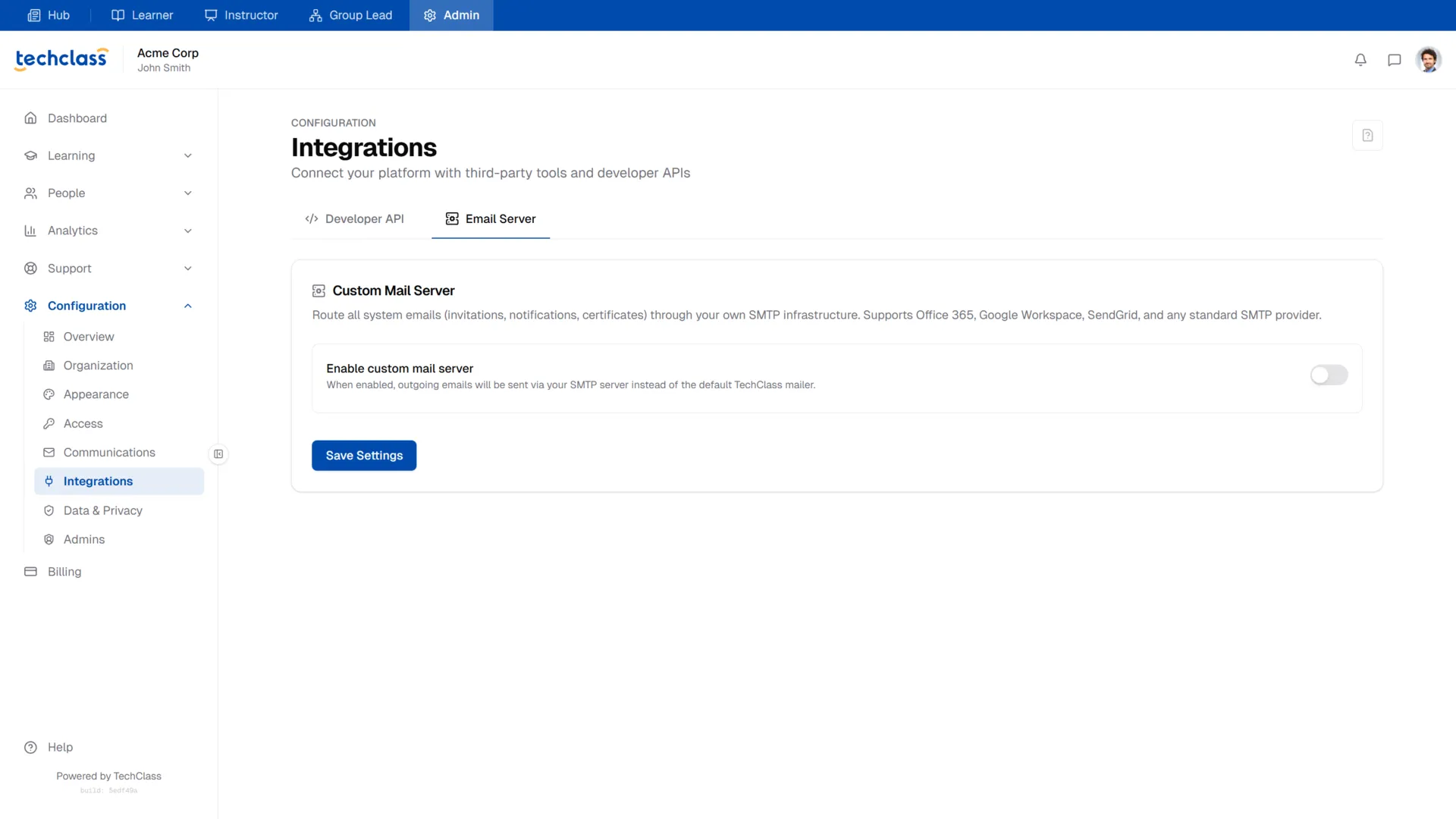Click the CONFIGURATION breadcrumb label
The height and width of the screenshot is (819, 1456).
tap(334, 123)
